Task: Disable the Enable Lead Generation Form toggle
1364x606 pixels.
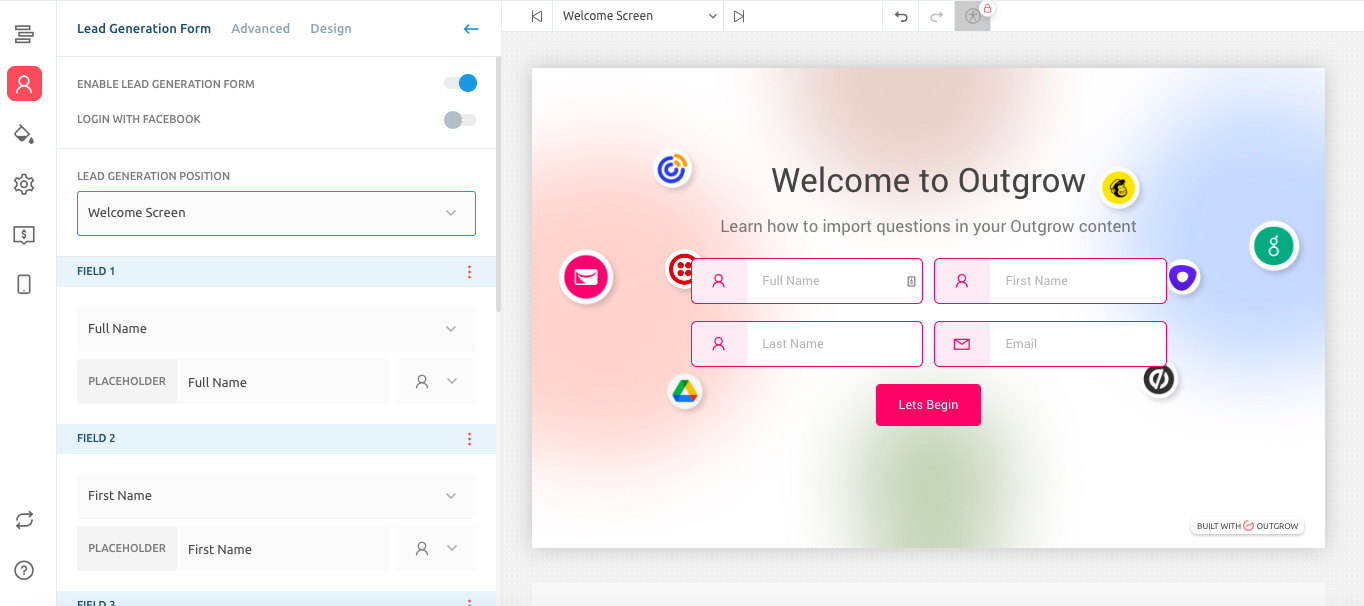Action: pyautogui.click(x=460, y=84)
